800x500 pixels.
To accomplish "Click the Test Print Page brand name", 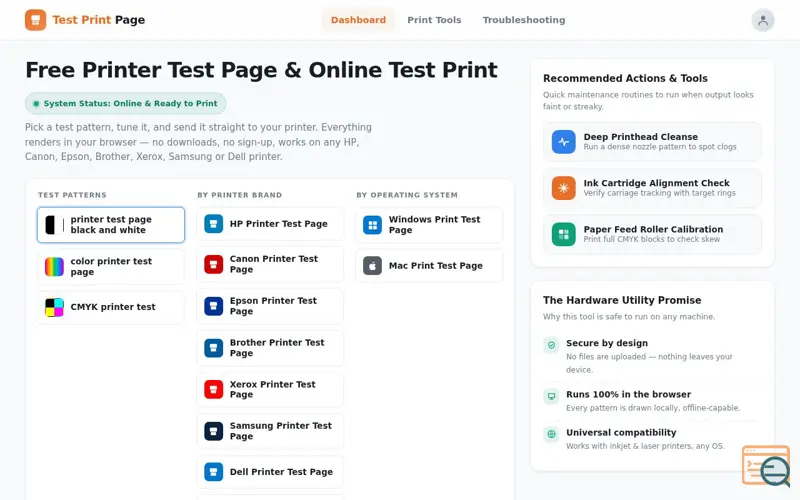I will click(x=98, y=20).
